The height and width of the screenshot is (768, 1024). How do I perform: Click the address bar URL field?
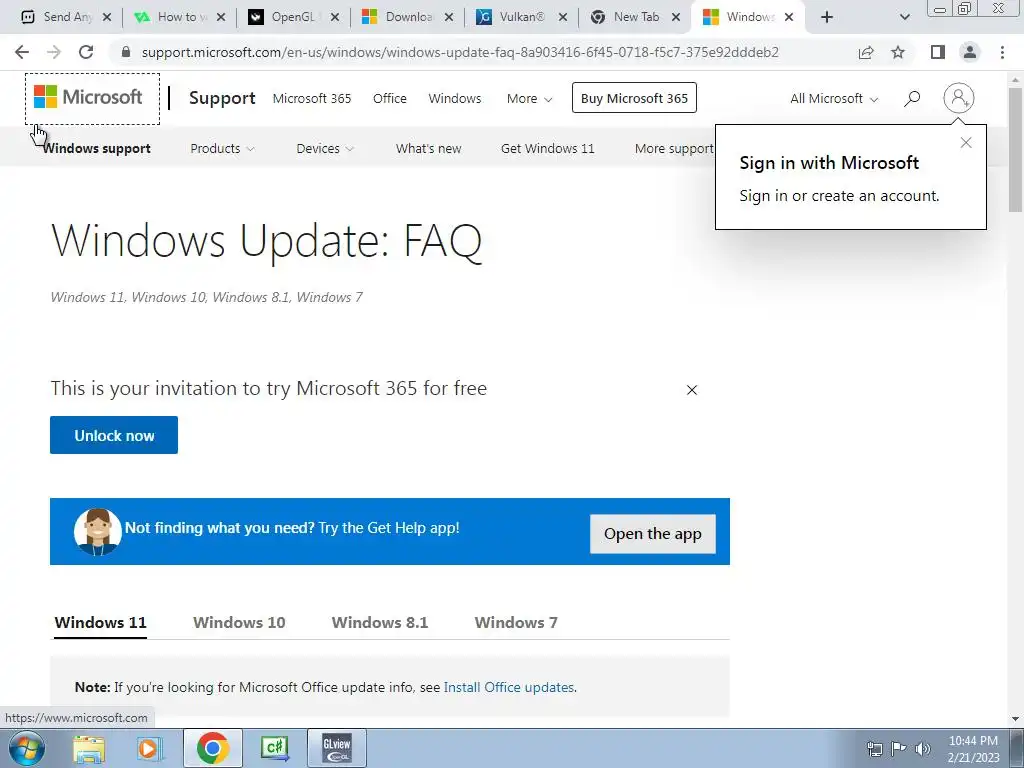pyautogui.click(x=460, y=52)
